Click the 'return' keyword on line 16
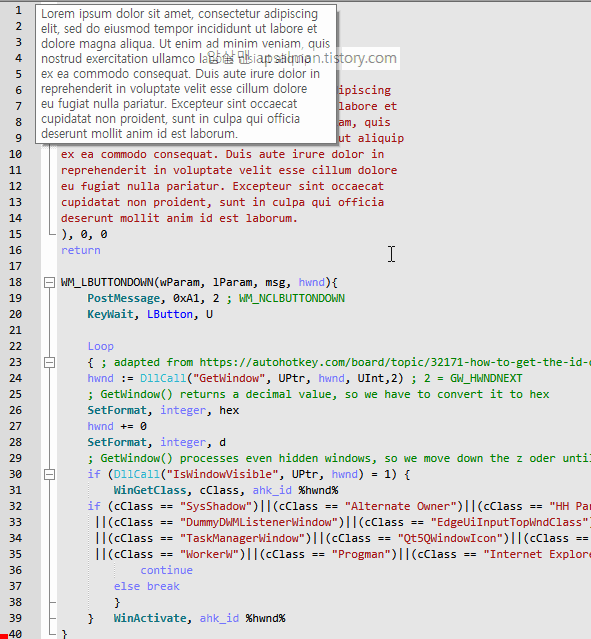This screenshot has width=591, height=639. 81,250
